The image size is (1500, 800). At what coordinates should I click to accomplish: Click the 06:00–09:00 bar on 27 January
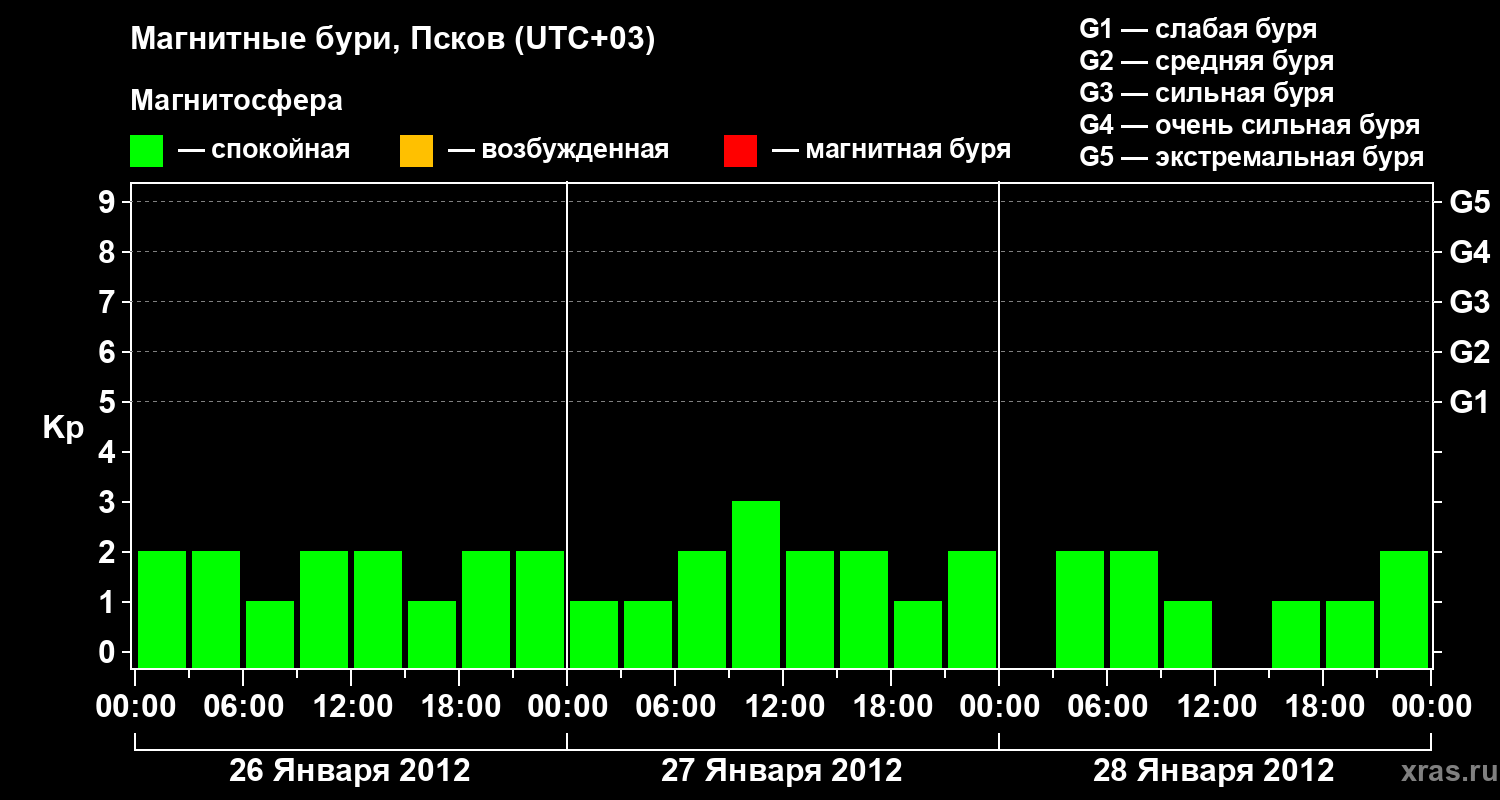click(702, 609)
